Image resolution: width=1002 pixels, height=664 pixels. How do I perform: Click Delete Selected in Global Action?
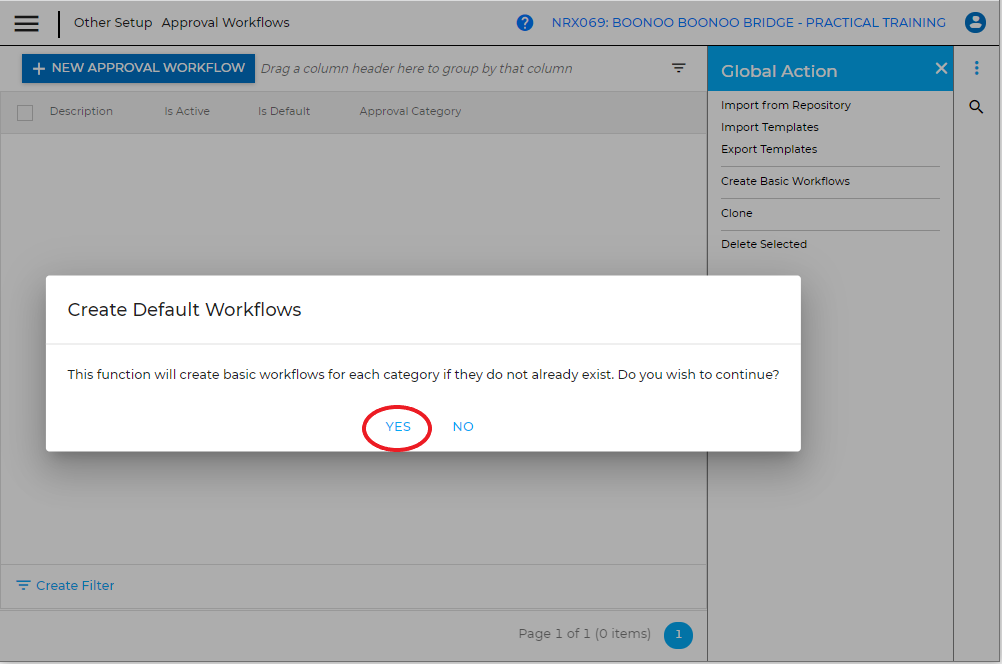coord(764,244)
